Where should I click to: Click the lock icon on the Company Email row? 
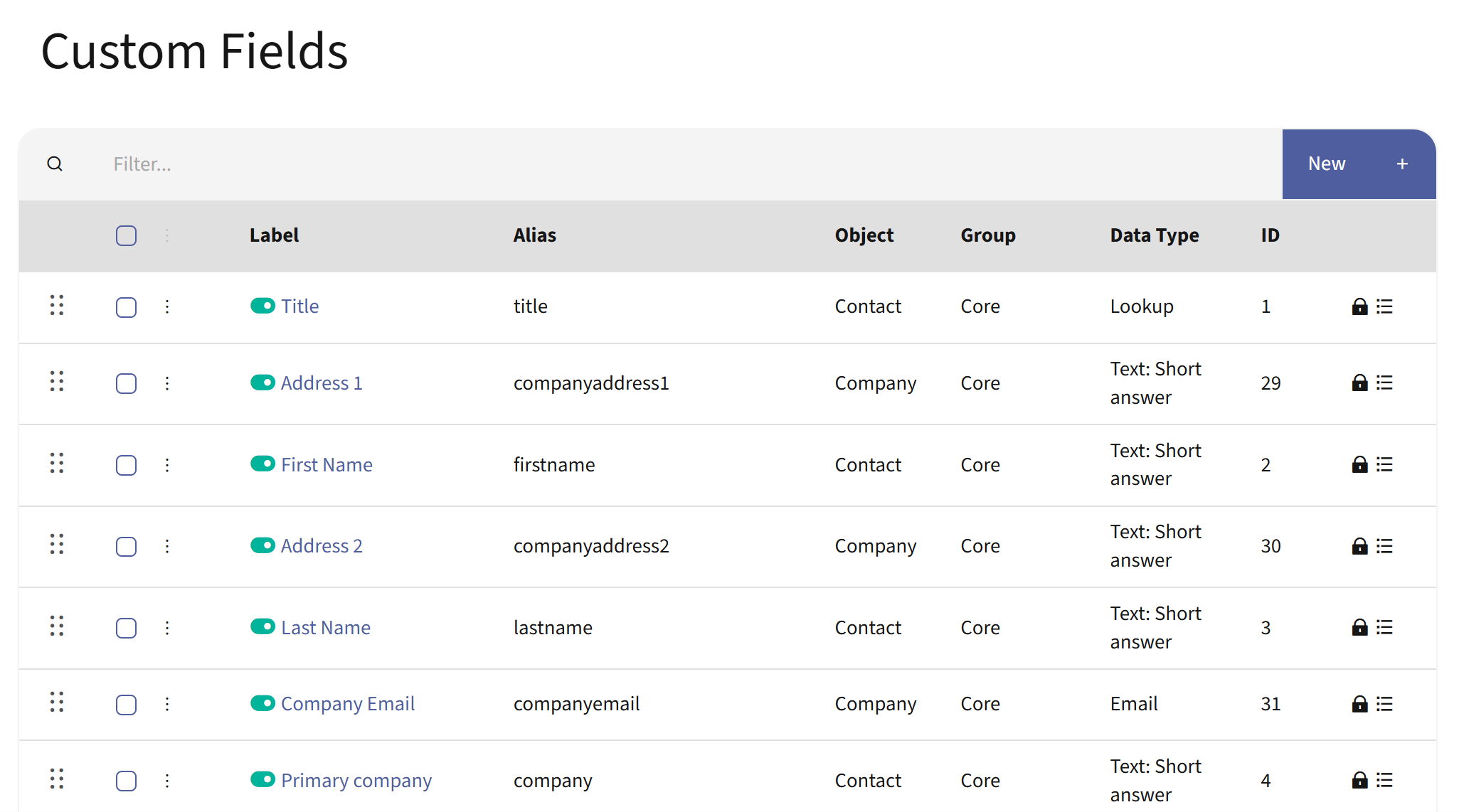click(1360, 704)
